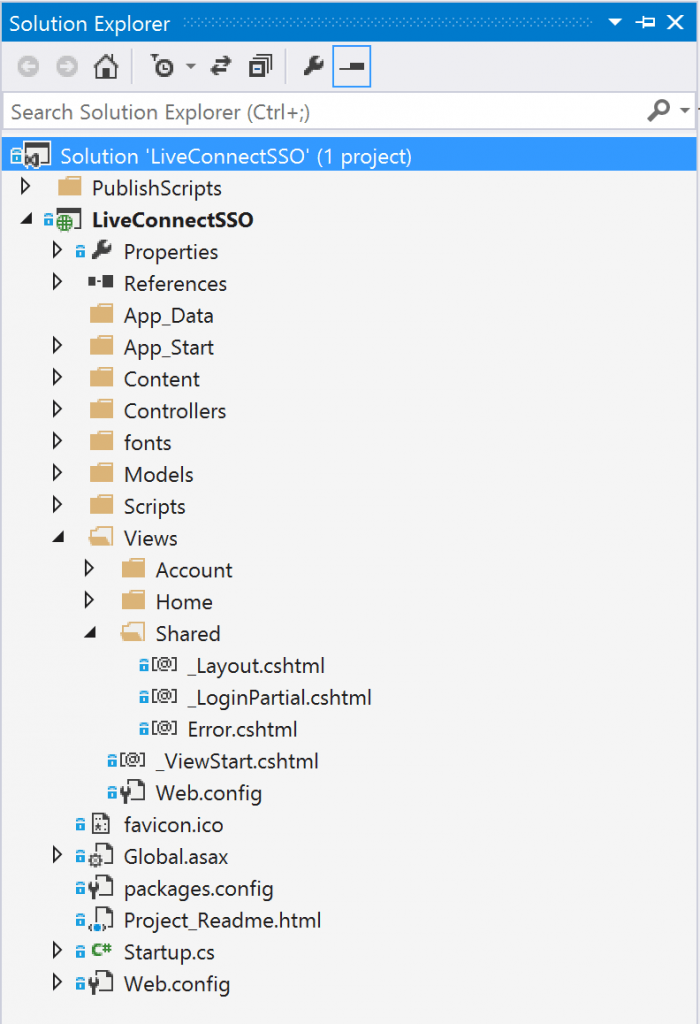
Task: Select the Project_Readme.html file name
Action: tap(223, 920)
